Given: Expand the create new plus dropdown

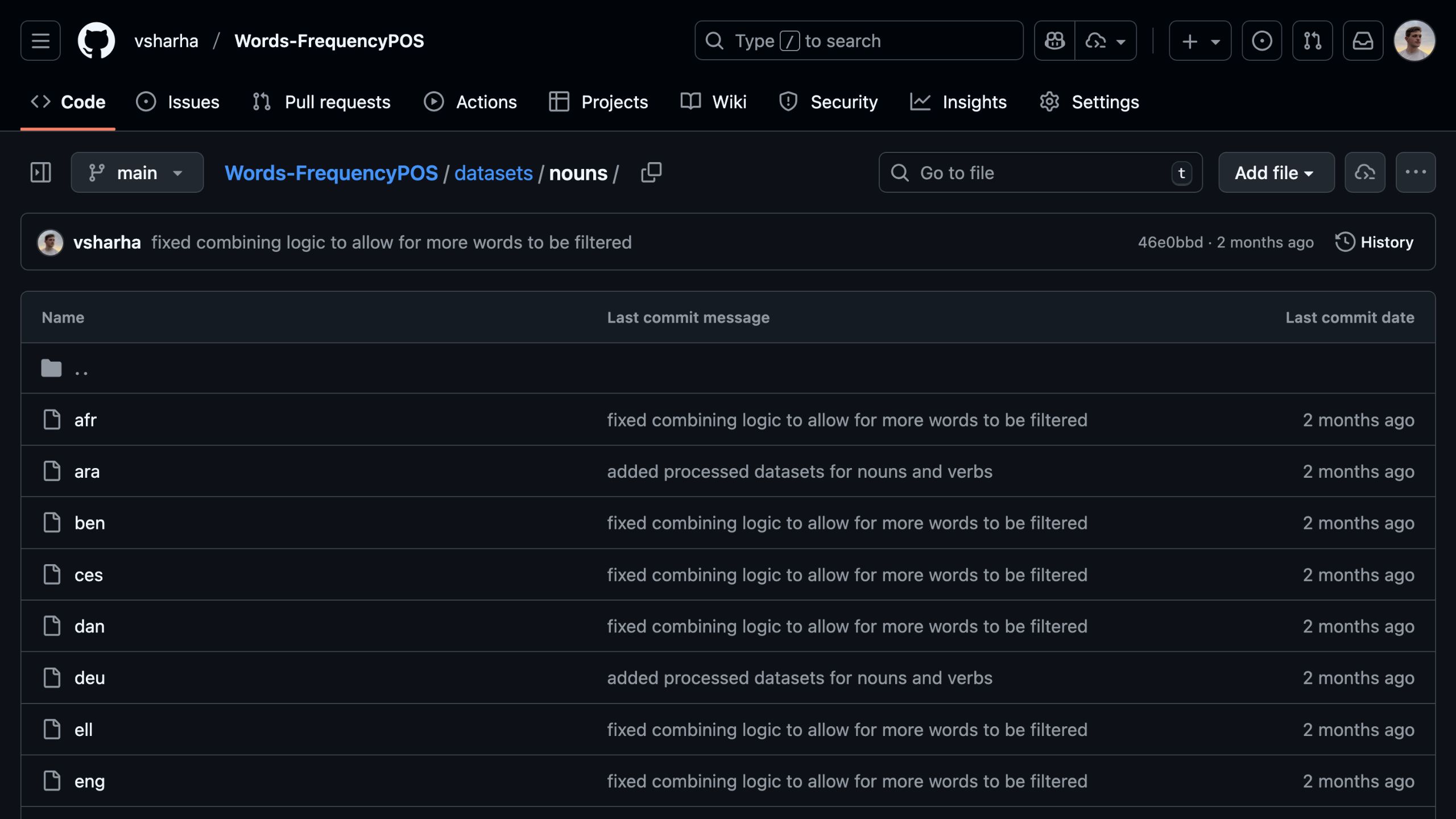Looking at the screenshot, I should [x=1200, y=40].
